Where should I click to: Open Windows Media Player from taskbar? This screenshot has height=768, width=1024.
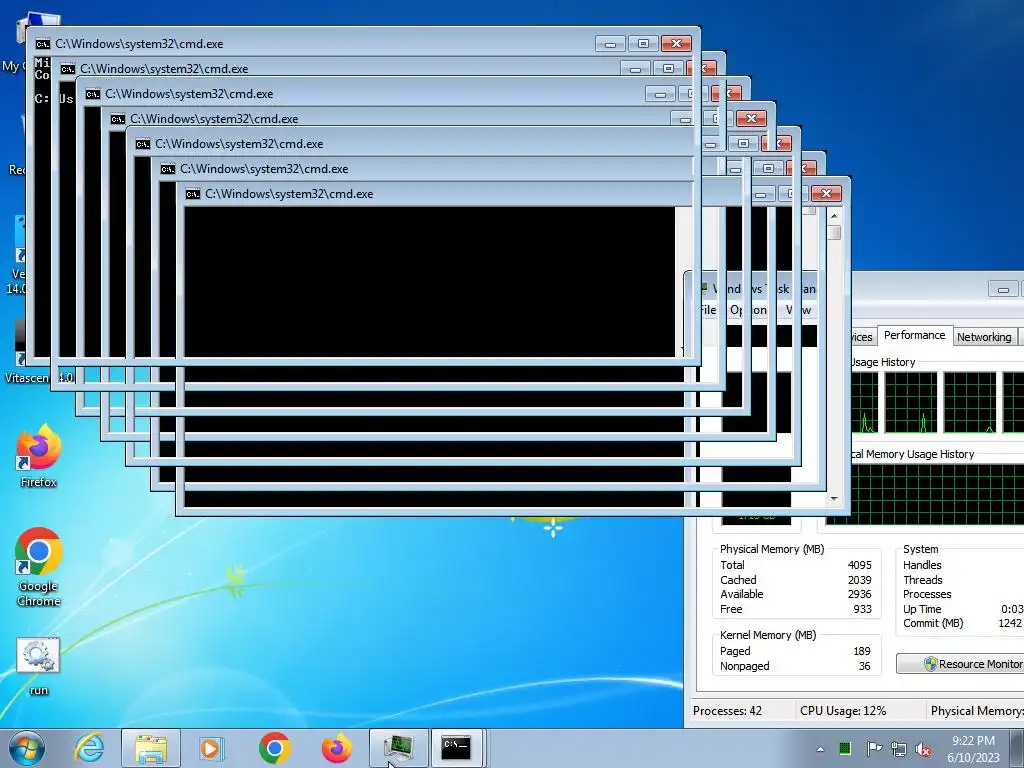click(x=212, y=748)
